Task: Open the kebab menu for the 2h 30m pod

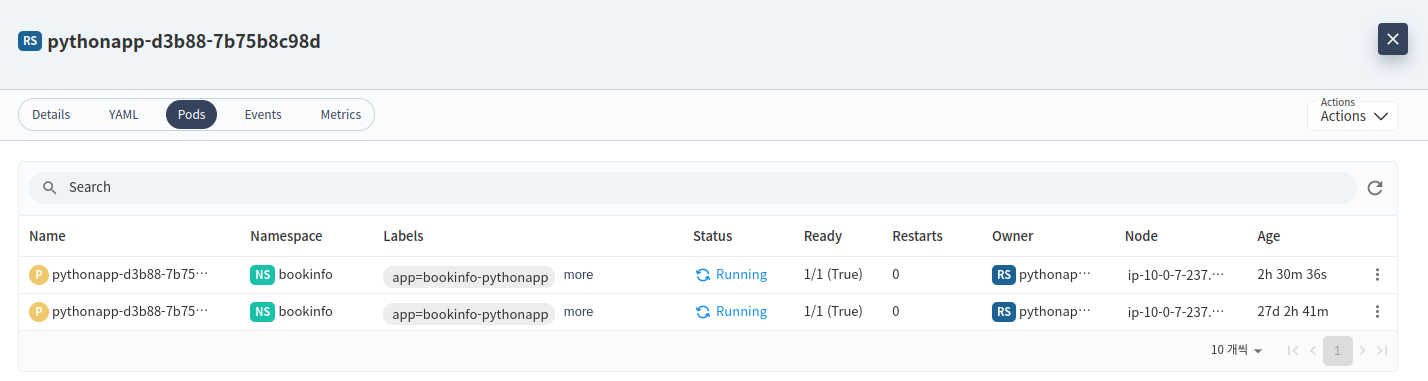Action: [x=1377, y=274]
